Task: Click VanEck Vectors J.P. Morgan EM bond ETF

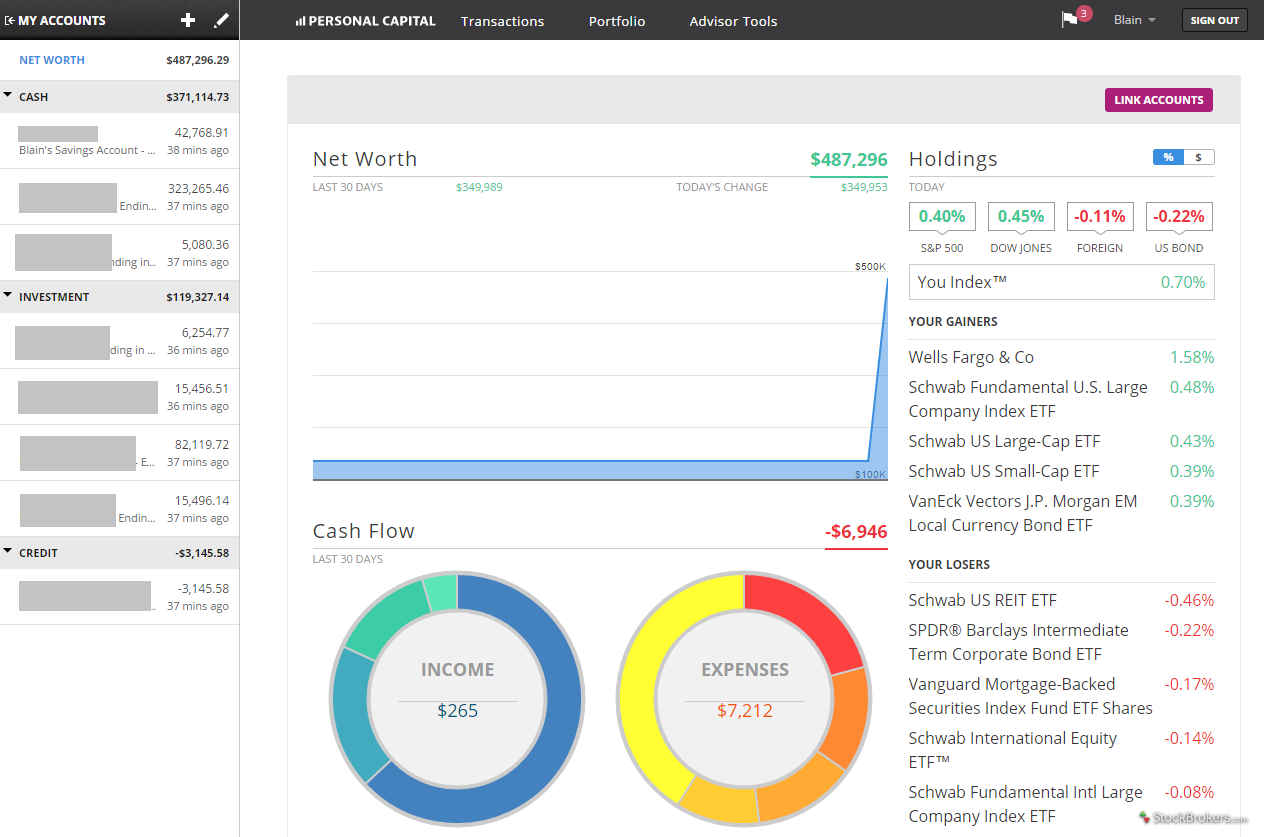Action: (x=1023, y=513)
